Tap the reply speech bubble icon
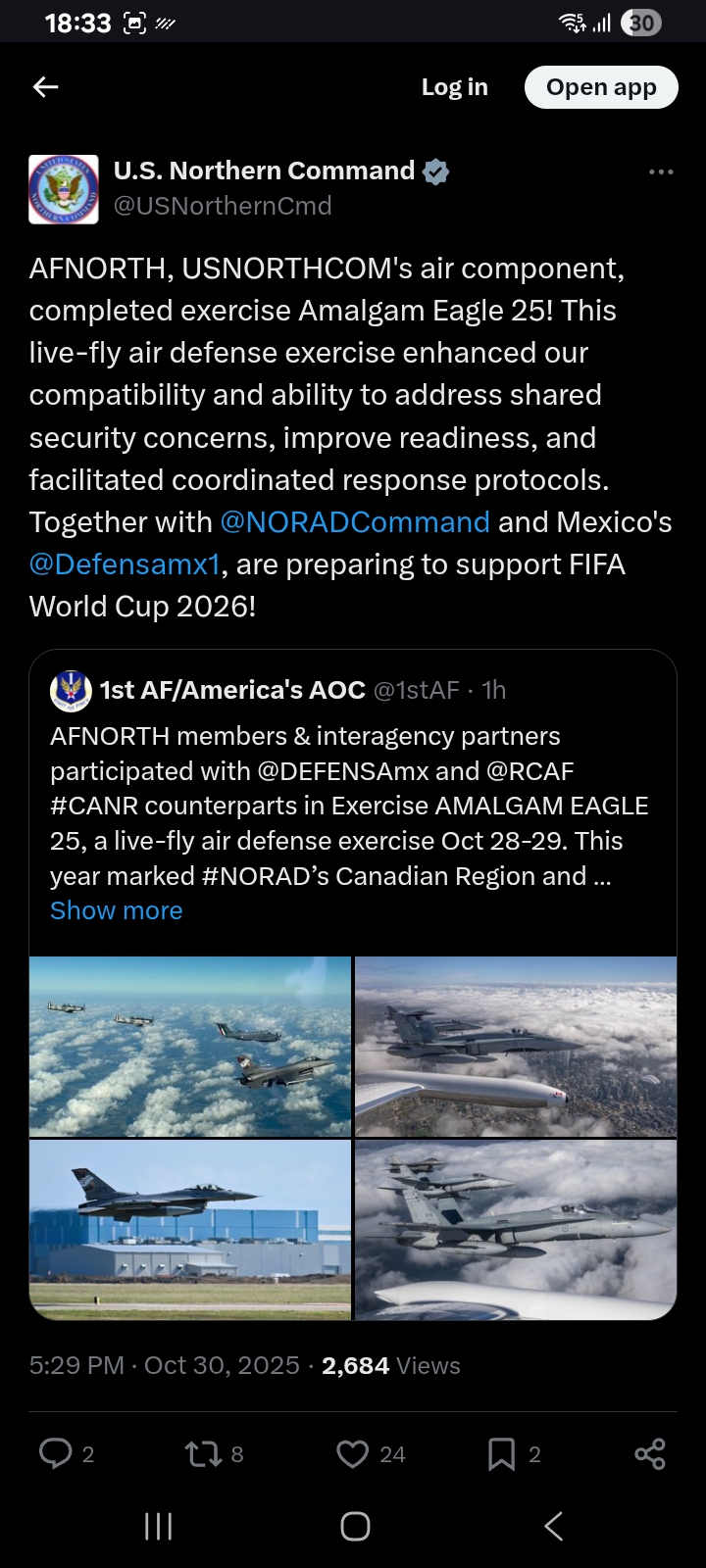The image size is (706, 1568). tap(55, 1453)
